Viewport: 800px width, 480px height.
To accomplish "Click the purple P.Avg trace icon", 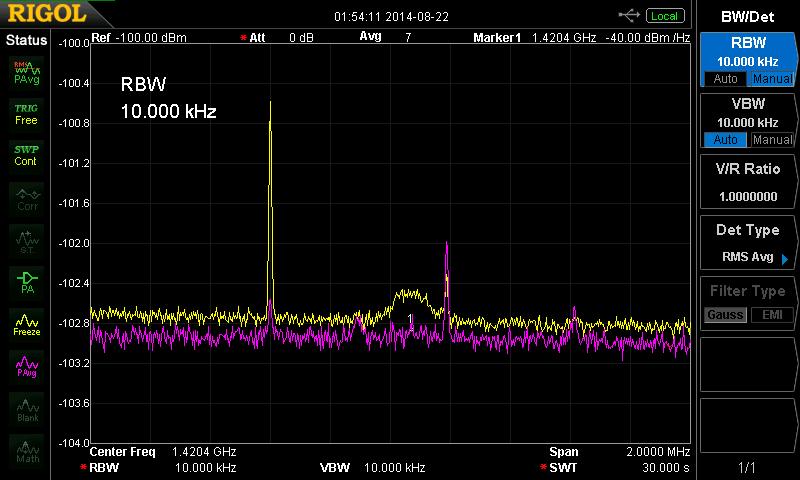I will tap(26, 367).
